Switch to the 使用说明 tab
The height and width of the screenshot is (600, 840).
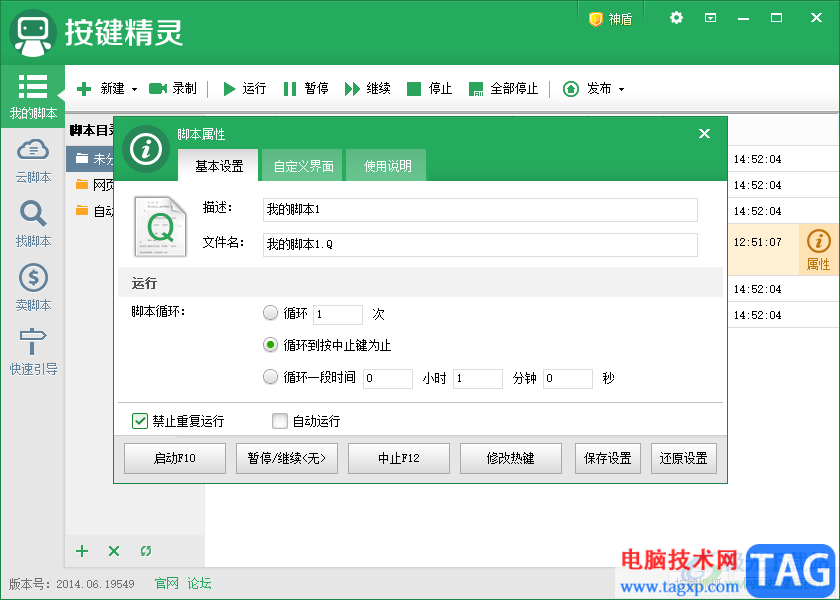(x=387, y=166)
